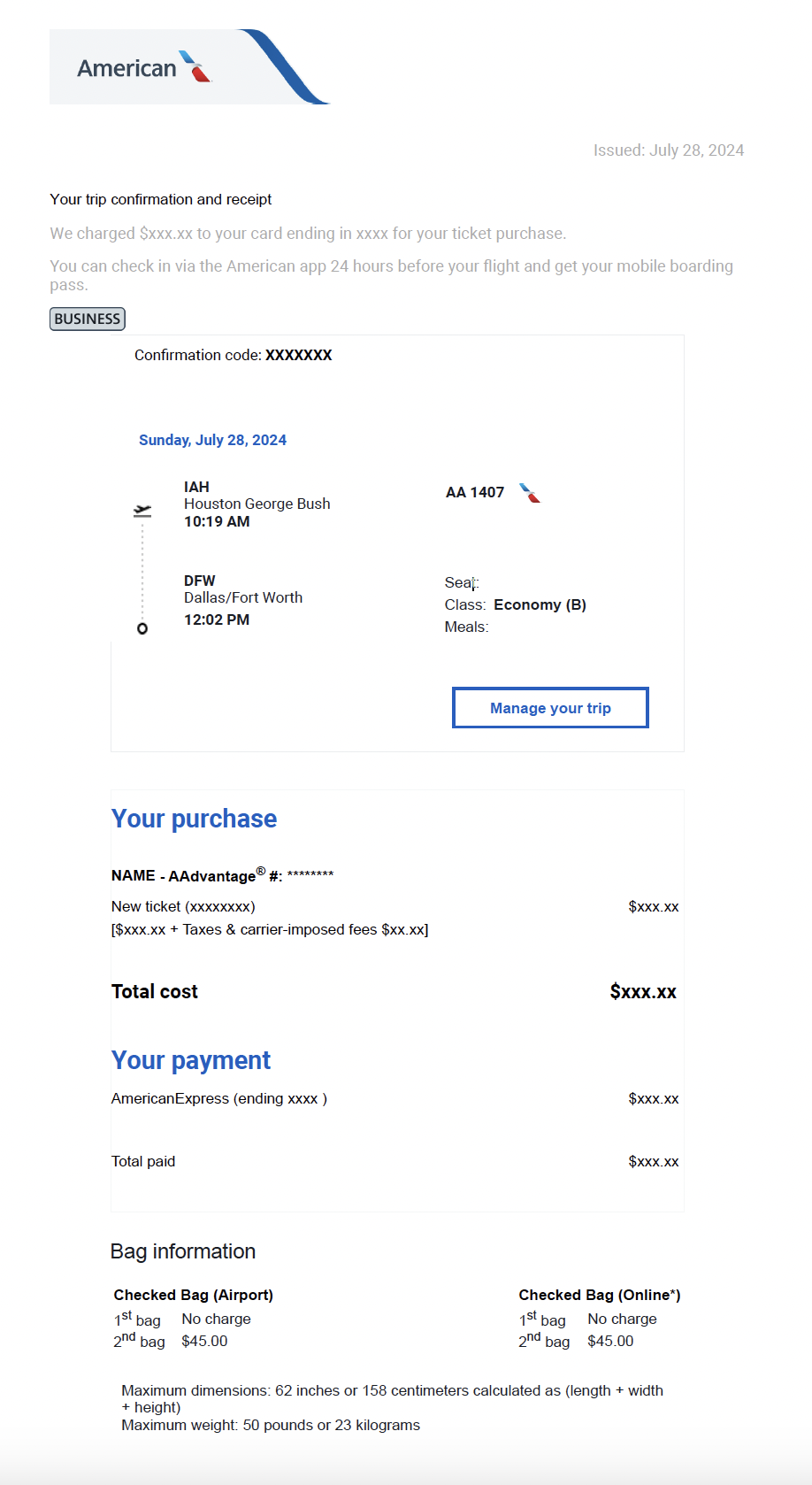Click the Economy (B) class text
This screenshot has width=812, height=1485.
[540, 604]
